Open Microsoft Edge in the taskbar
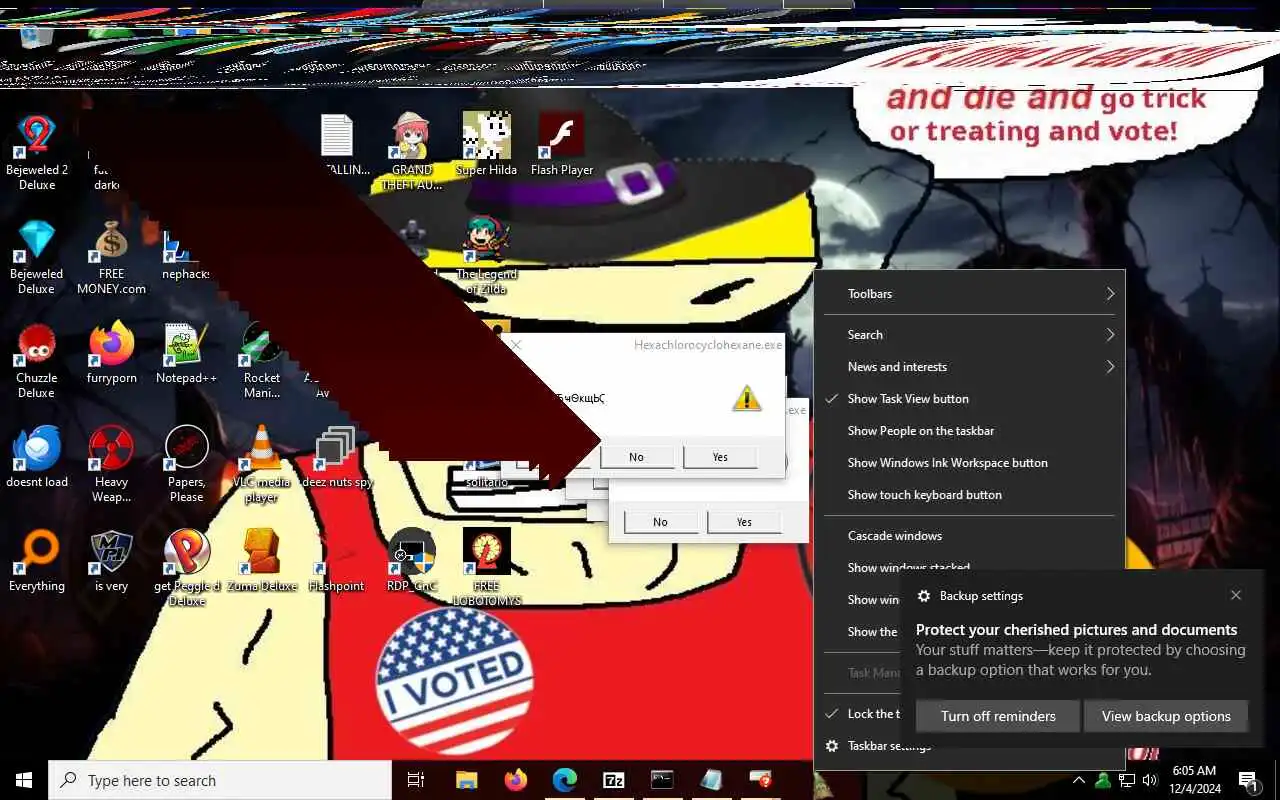Viewport: 1280px width, 800px height. (565, 780)
